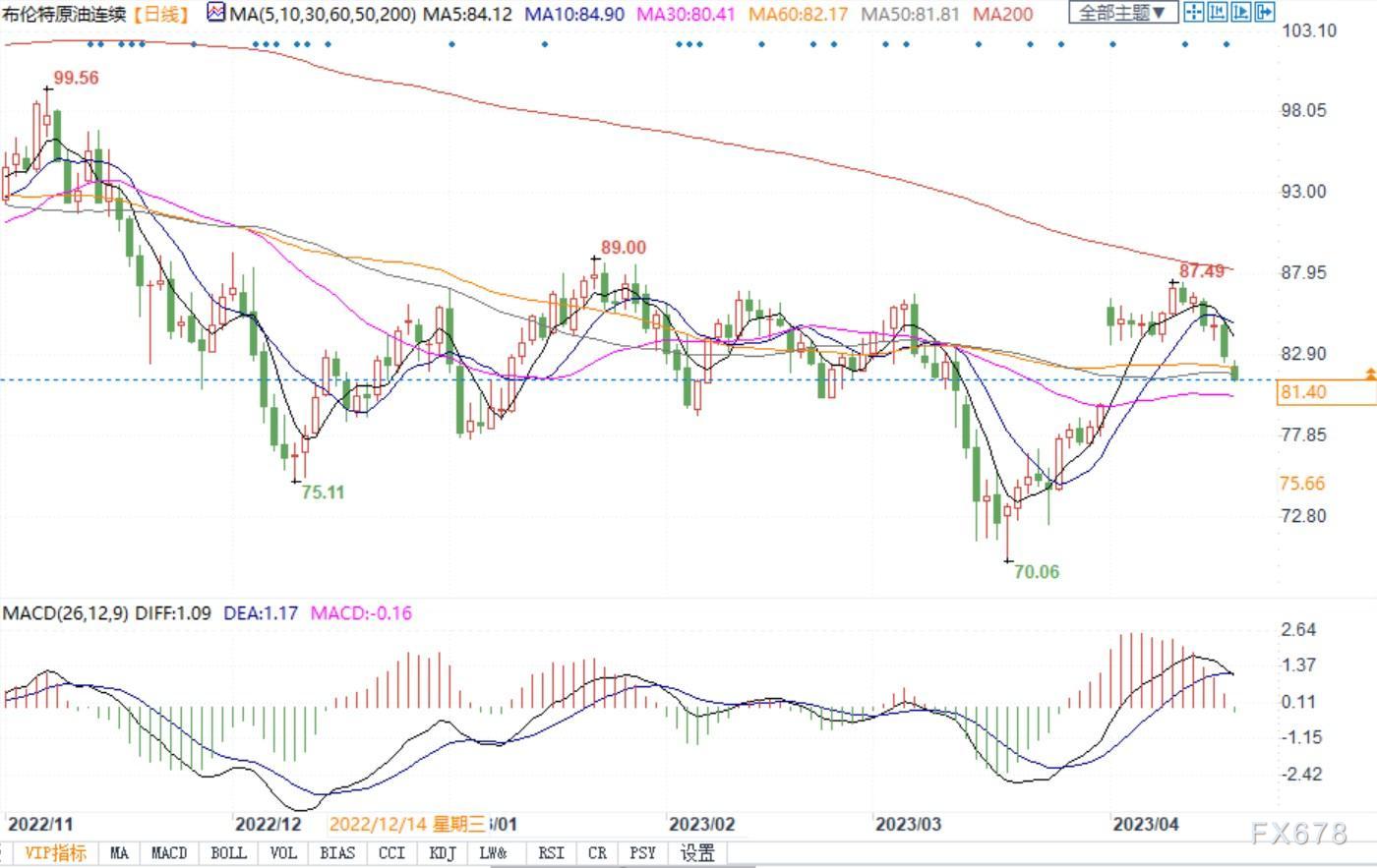This screenshot has height=868, width=1377.
Task: Toggle the VOL indicator tab
Action: pyautogui.click(x=283, y=853)
